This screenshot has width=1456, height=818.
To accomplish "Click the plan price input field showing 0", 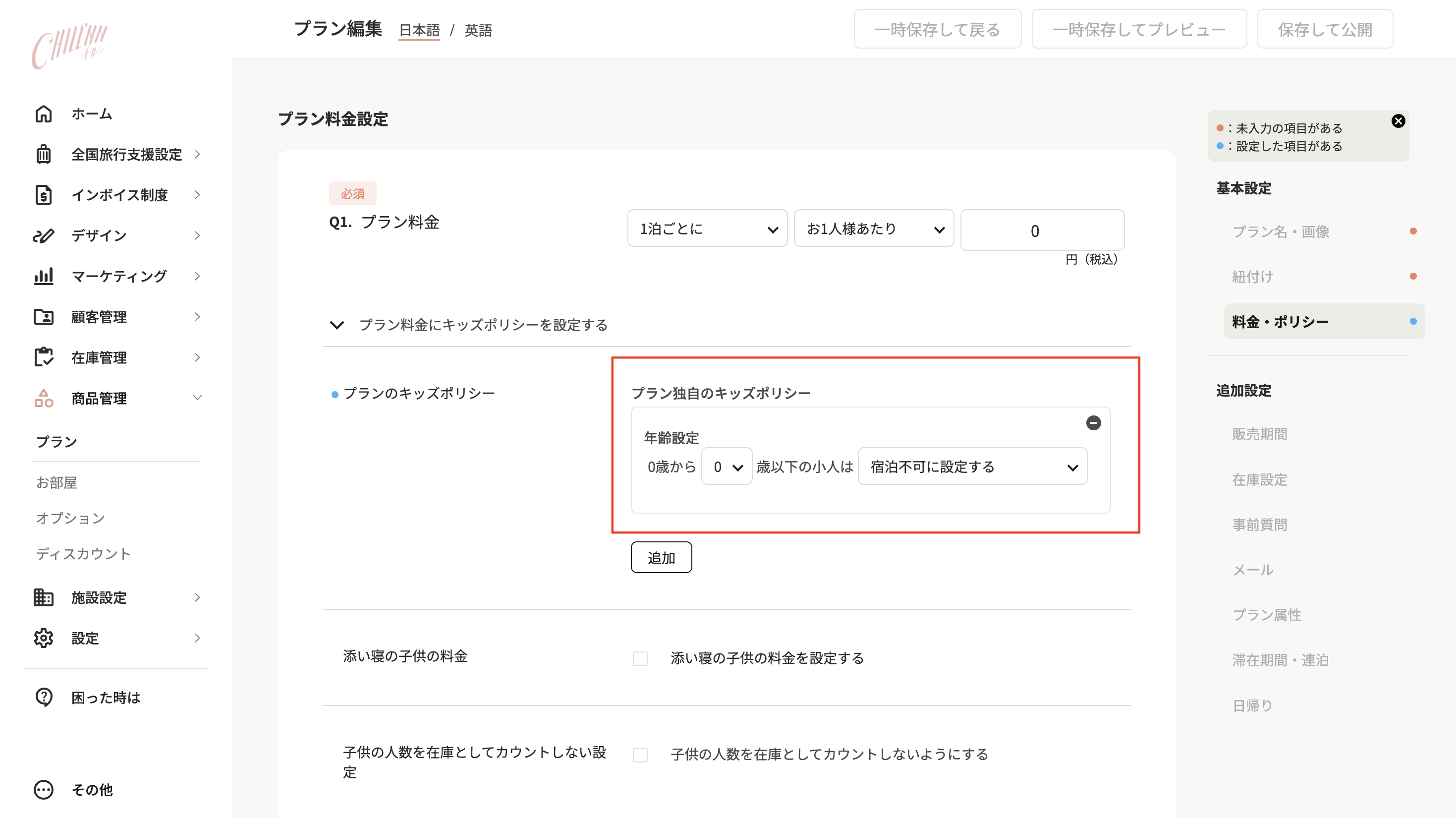I will [x=1042, y=230].
